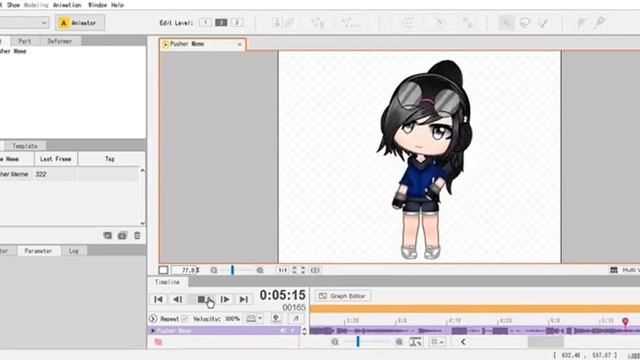This screenshot has height=360, width=640.
Task: Select the Timeline panel tab
Action: [x=167, y=282]
